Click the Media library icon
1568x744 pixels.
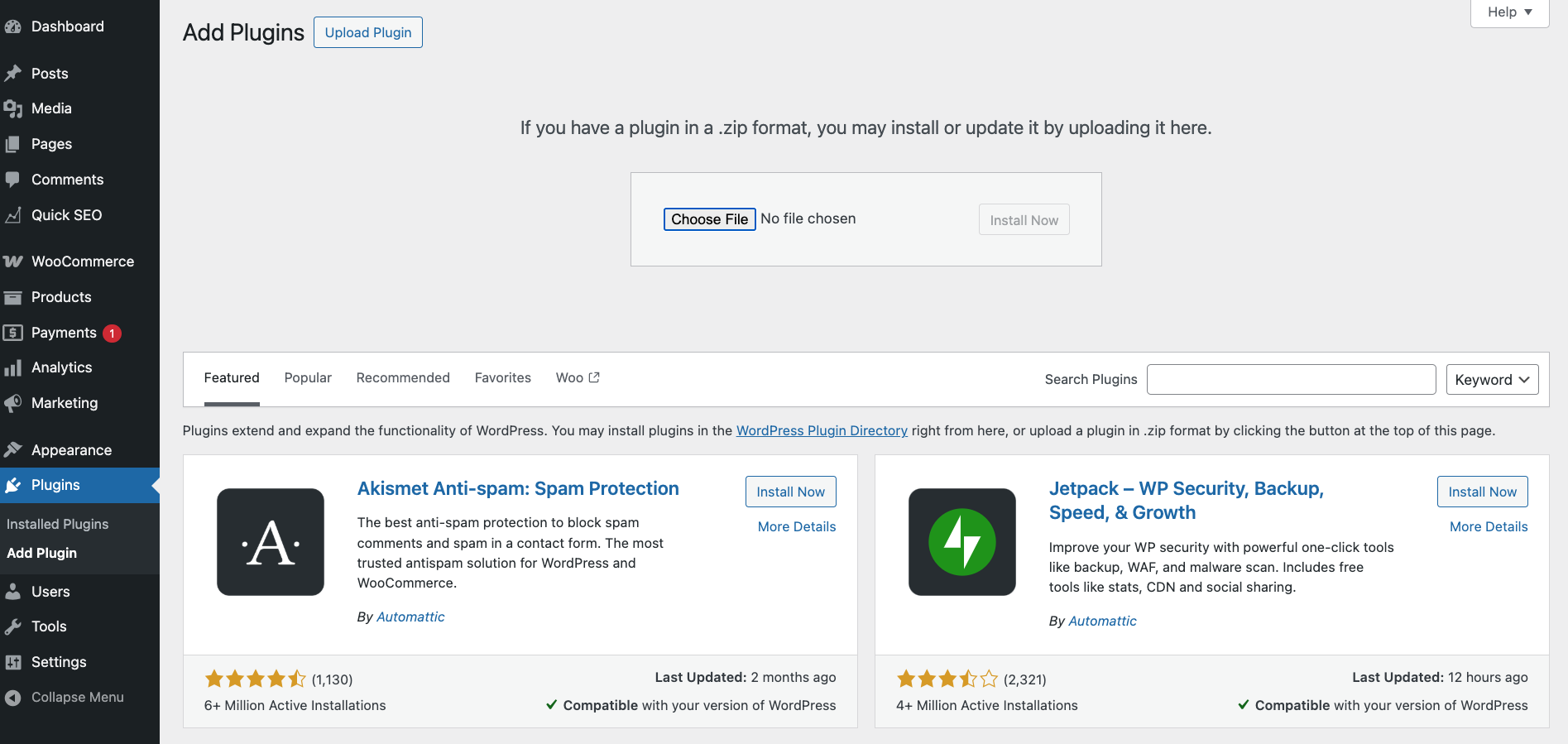(12, 108)
